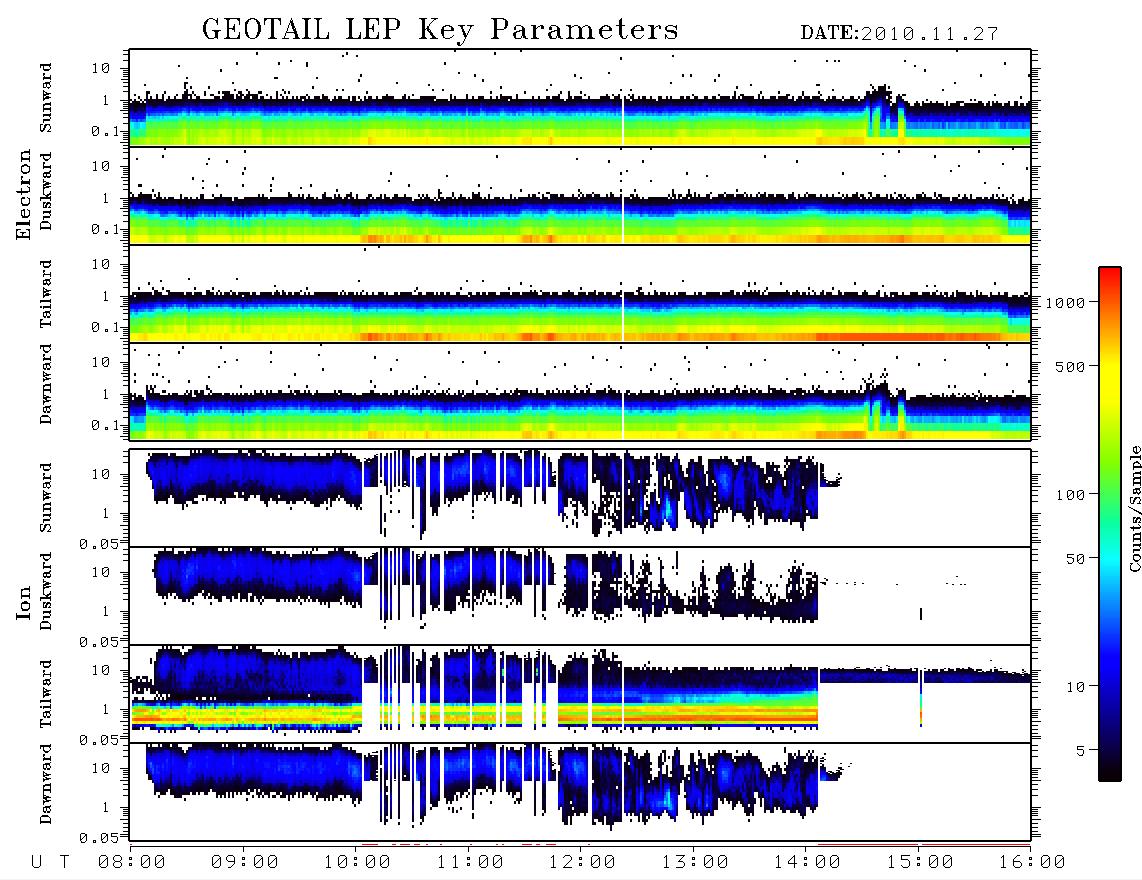Click the "Counts/Sample" color bar label
Image resolution: width=1142 pixels, height=880 pixels.
coord(1134,508)
